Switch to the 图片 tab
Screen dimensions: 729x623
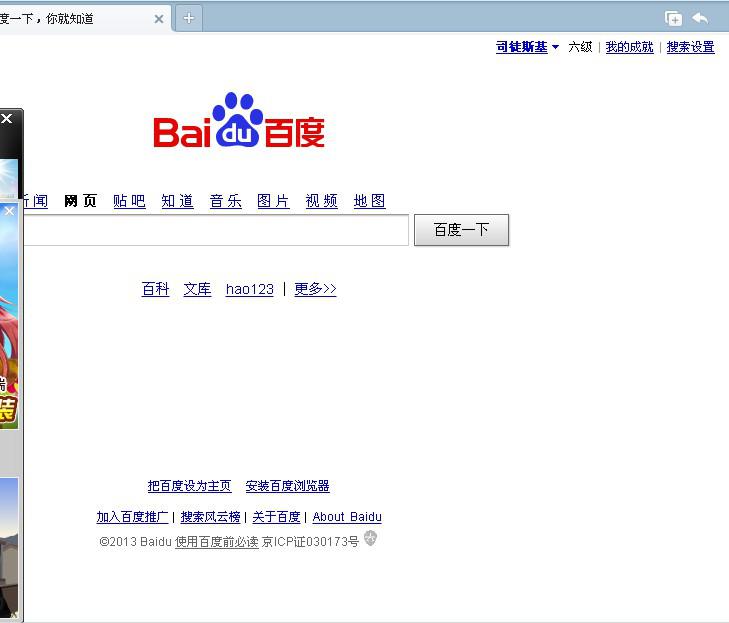coord(273,201)
